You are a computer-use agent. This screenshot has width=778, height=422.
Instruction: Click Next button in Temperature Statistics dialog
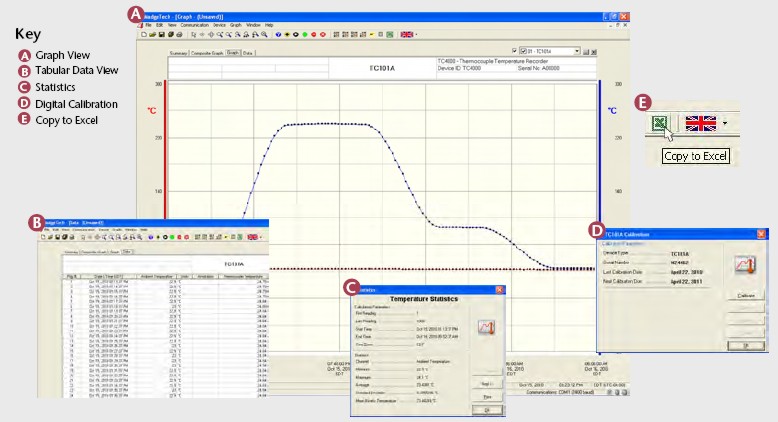coord(487,384)
